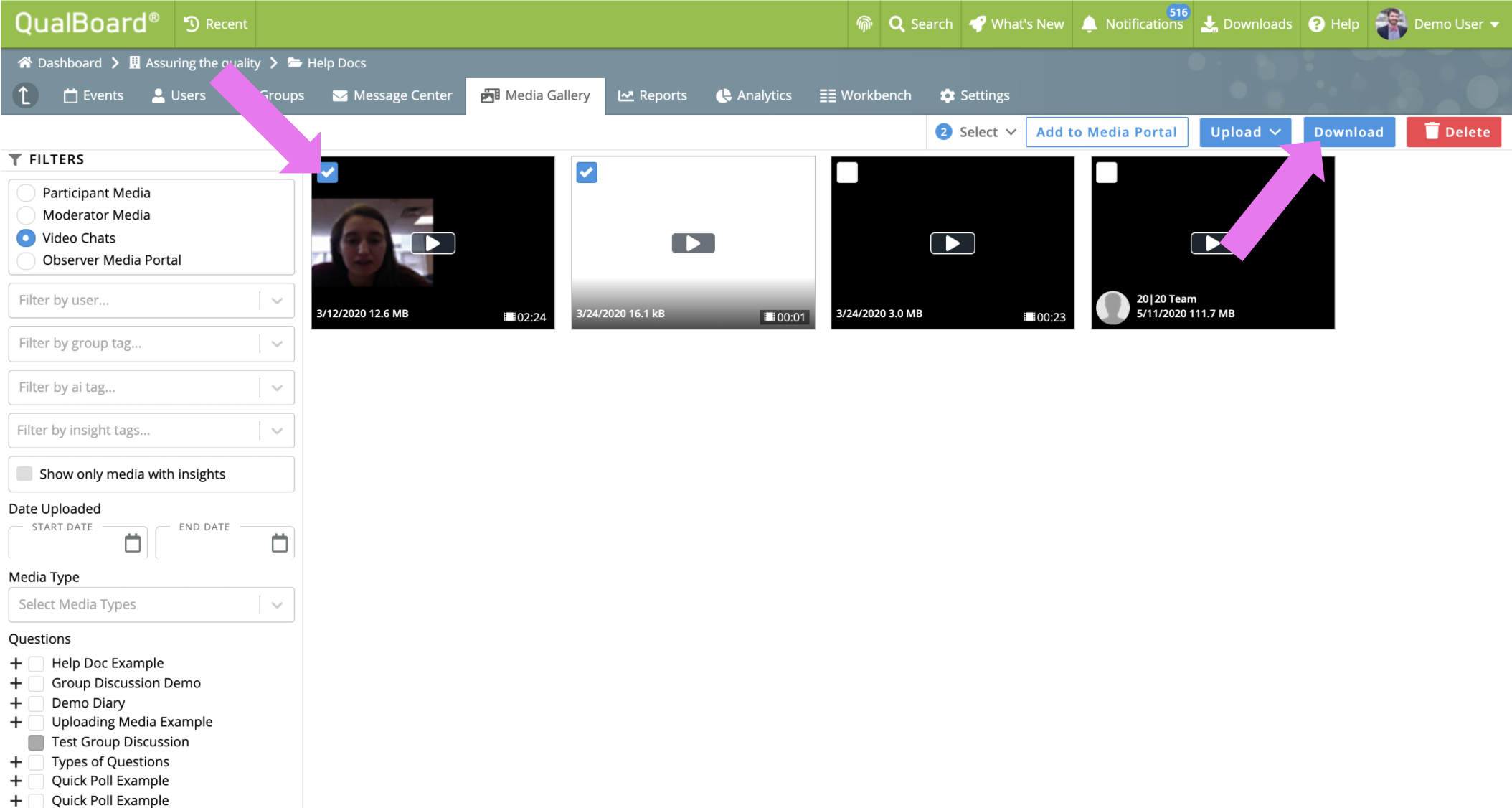Switch to the Reports tab
The height and width of the screenshot is (808, 1512).
pyautogui.click(x=653, y=95)
